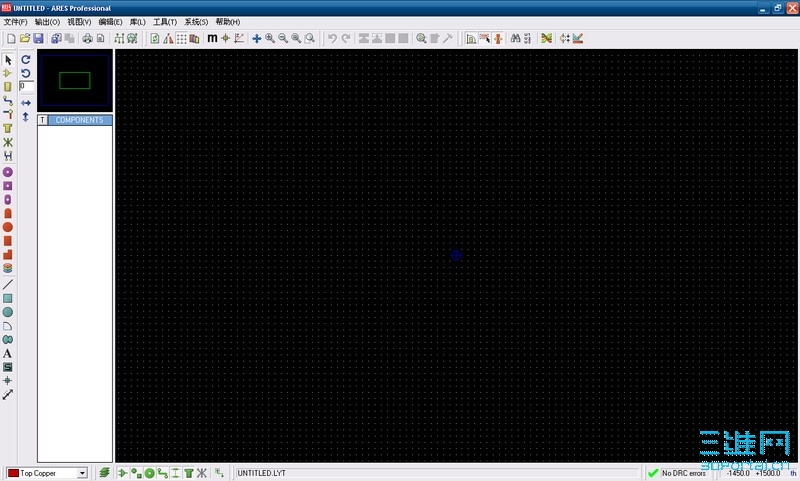800x481 pixels.
Task: Click the rotation angle input field
Action: 27,86
